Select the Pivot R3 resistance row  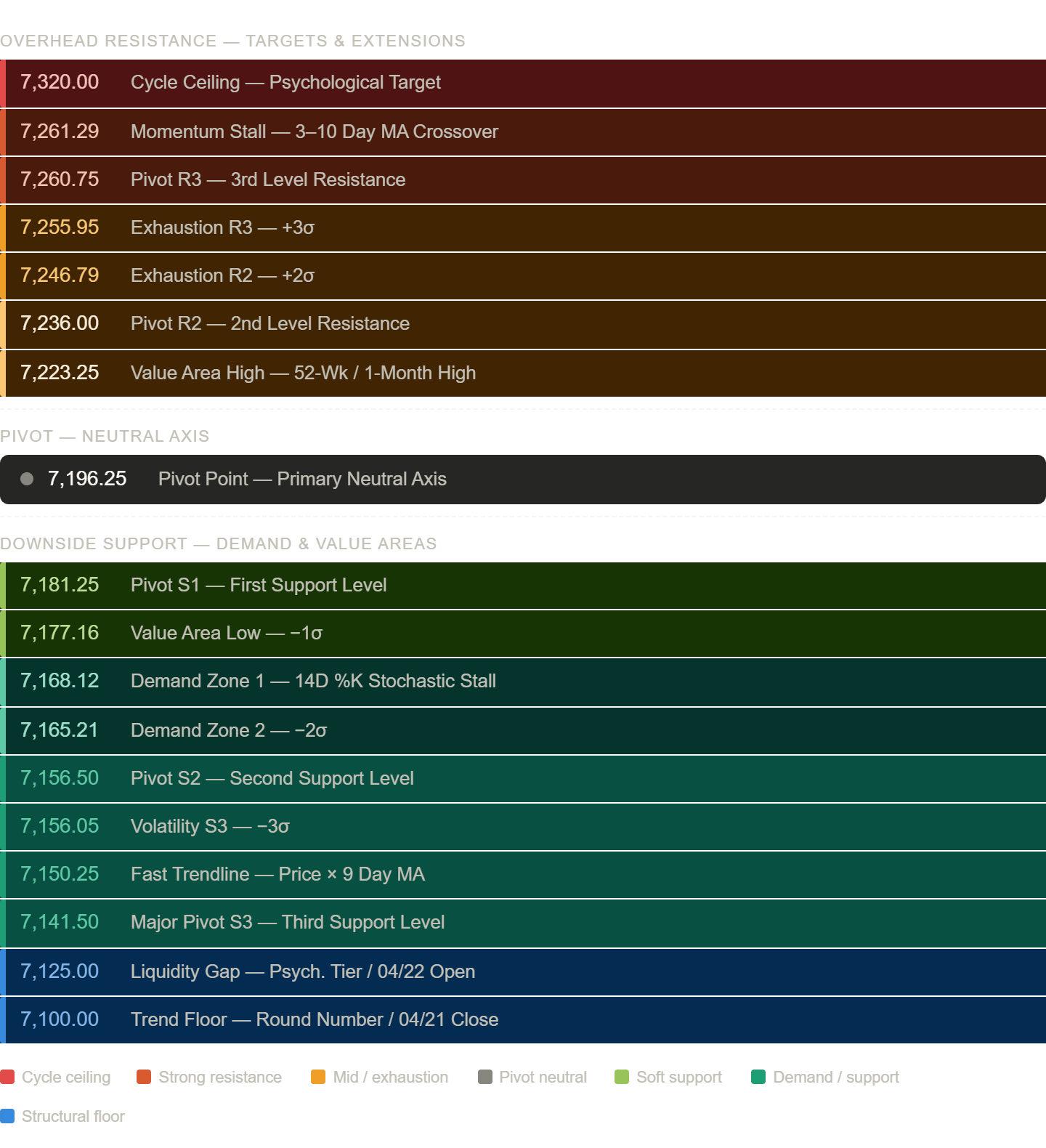point(523,179)
